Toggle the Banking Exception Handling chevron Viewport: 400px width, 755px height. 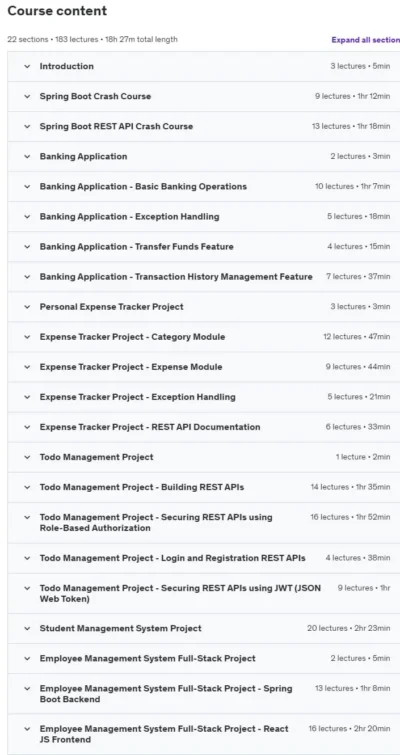(27, 217)
